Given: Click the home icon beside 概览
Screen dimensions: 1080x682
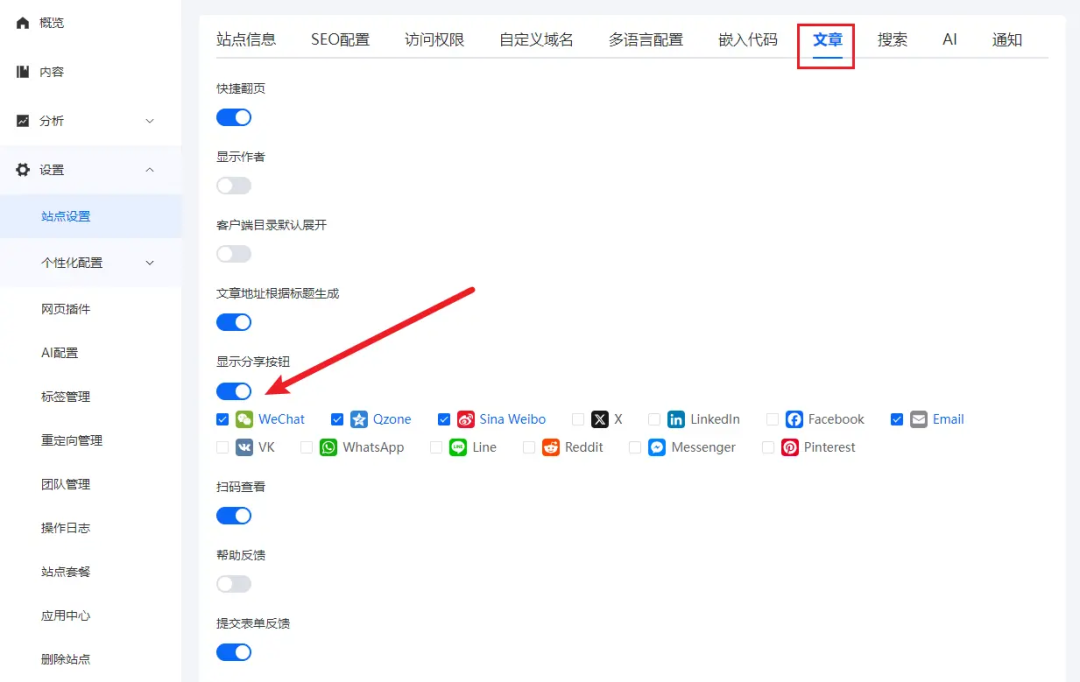Looking at the screenshot, I should 23,23.
